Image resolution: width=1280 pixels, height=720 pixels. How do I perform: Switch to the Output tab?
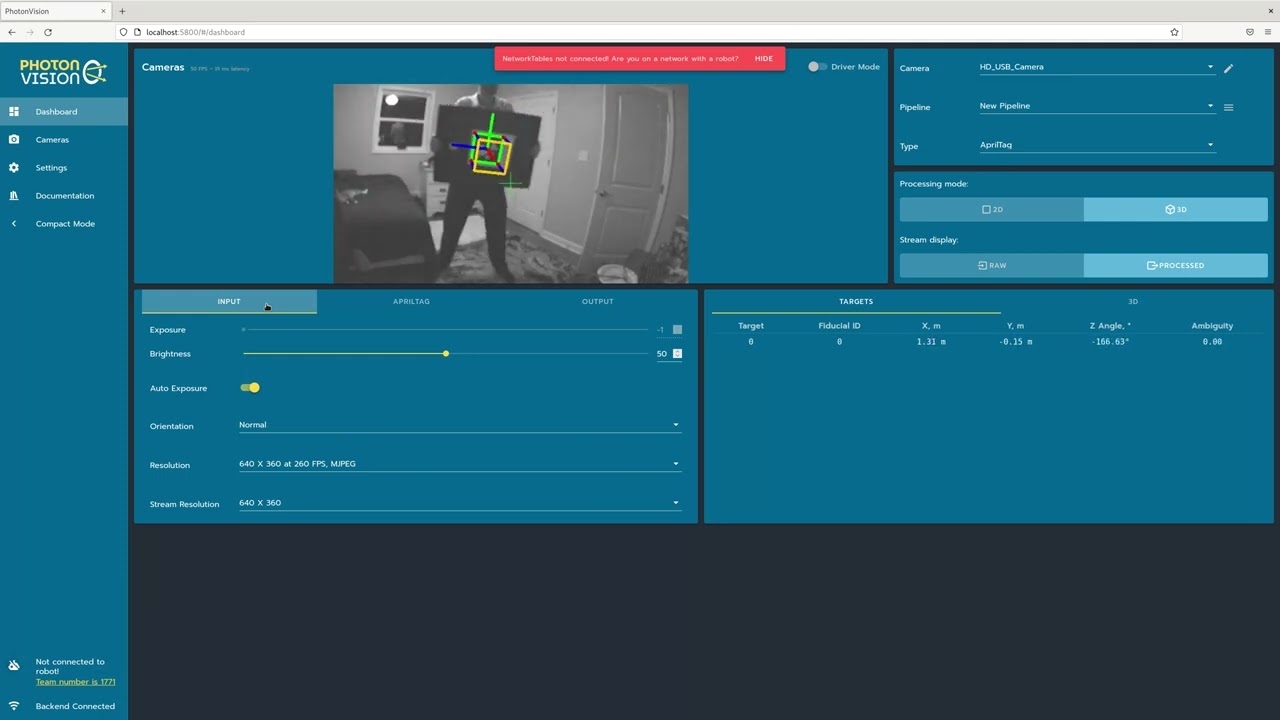point(598,301)
